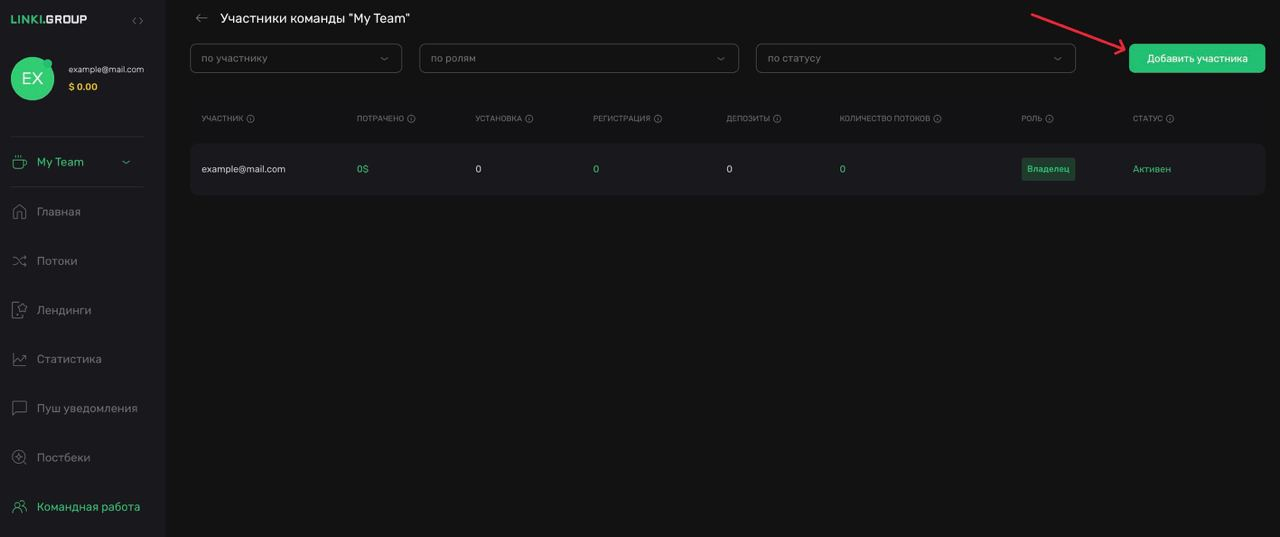Collapse sidebar using the code-bracket icon
The width and height of the screenshot is (1280, 537).
coord(137,20)
